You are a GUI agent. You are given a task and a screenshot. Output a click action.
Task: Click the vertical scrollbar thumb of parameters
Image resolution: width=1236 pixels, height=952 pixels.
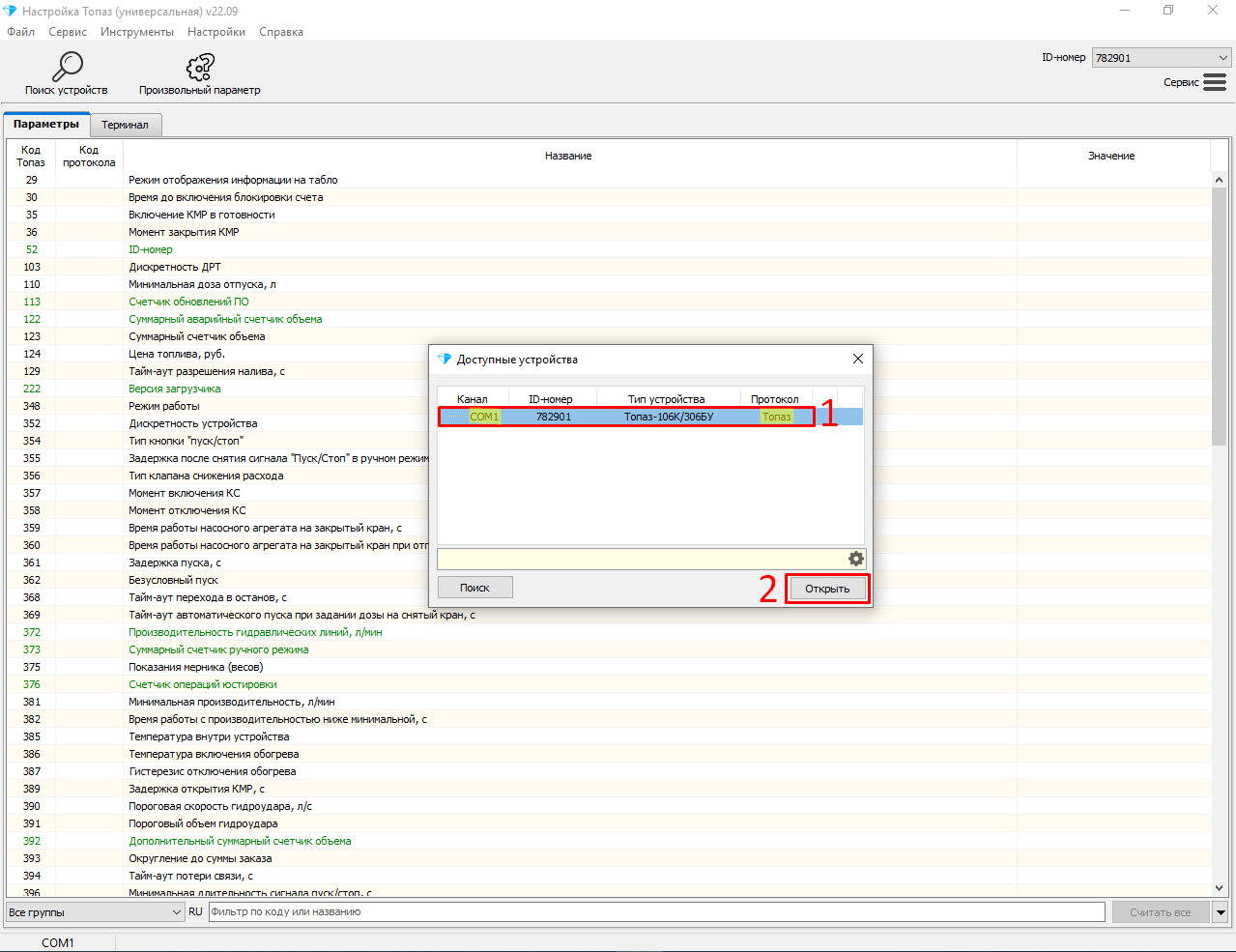(1219, 316)
